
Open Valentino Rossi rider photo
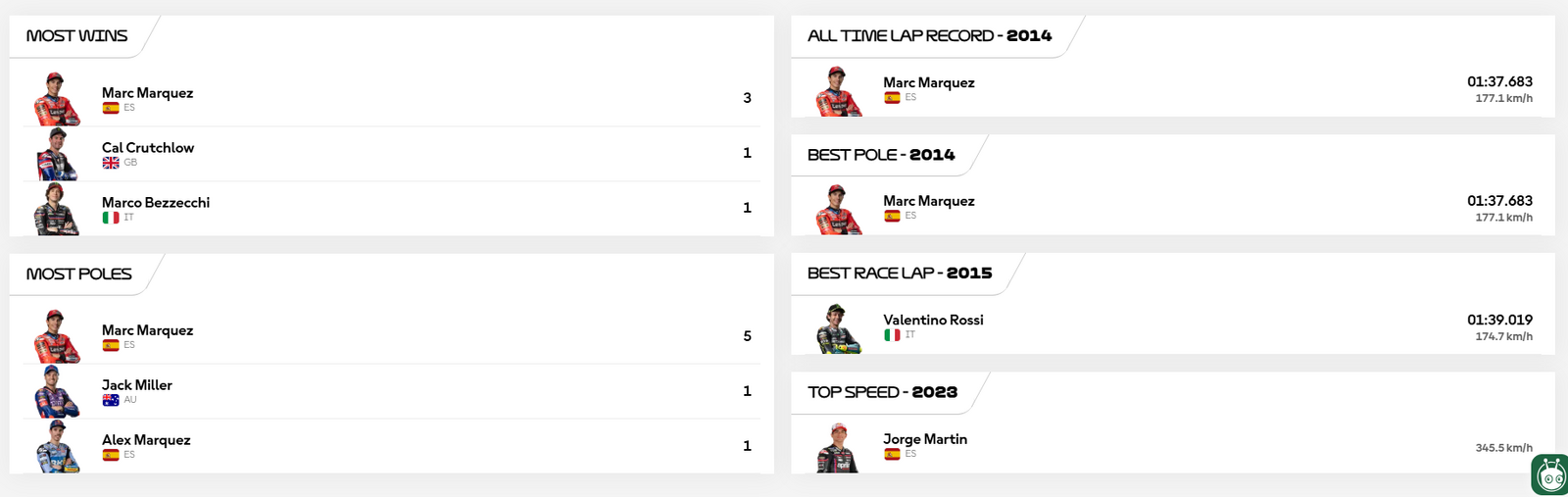[839, 328]
